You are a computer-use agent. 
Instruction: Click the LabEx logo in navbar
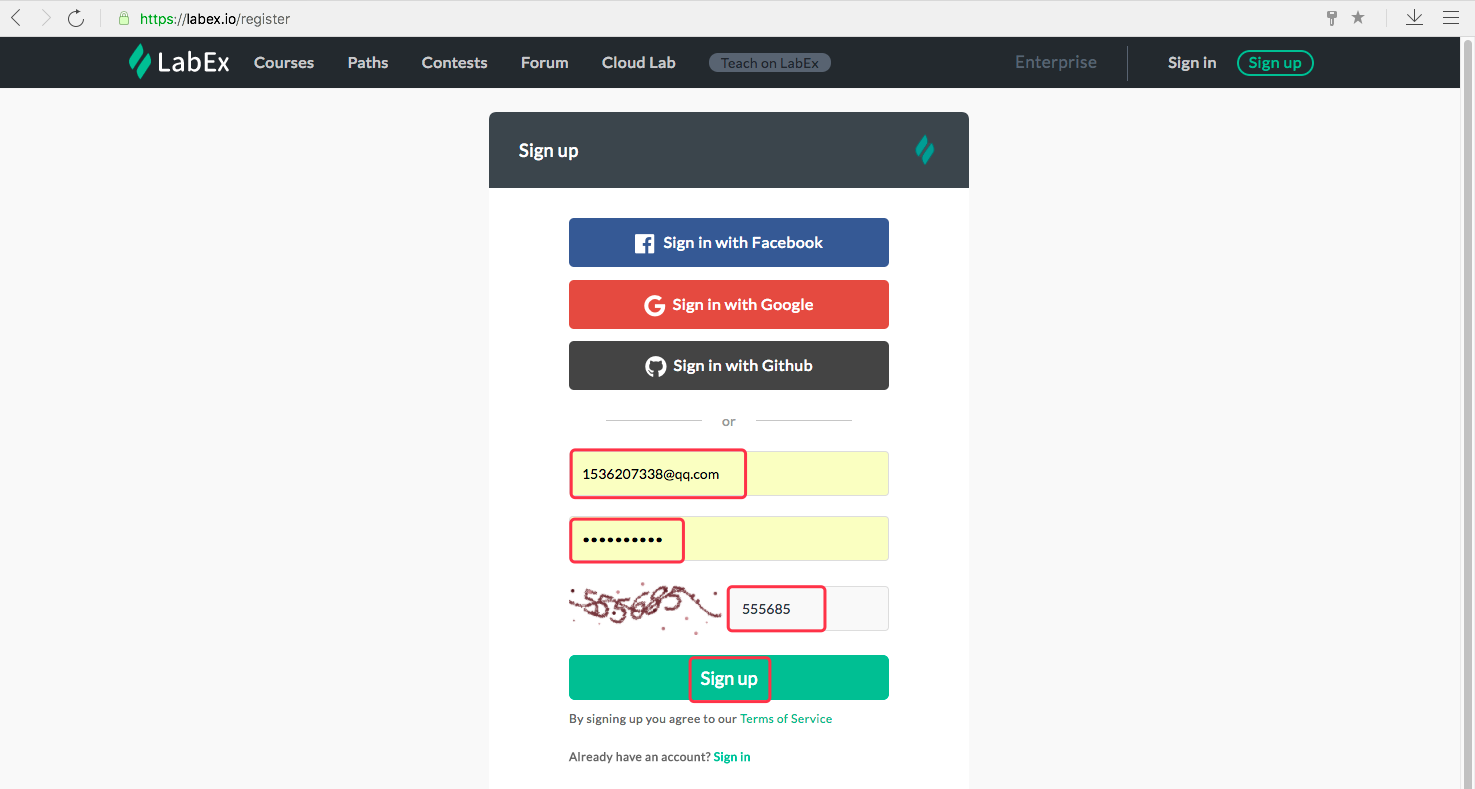pos(179,62)
